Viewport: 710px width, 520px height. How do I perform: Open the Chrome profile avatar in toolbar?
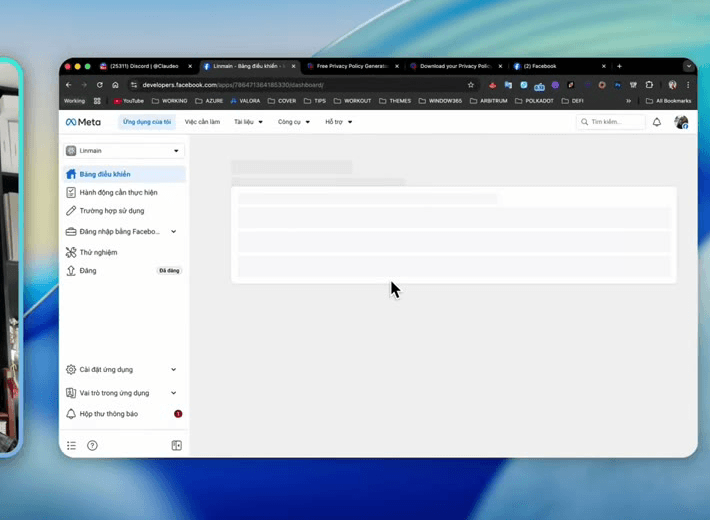(x=672, y=85)
